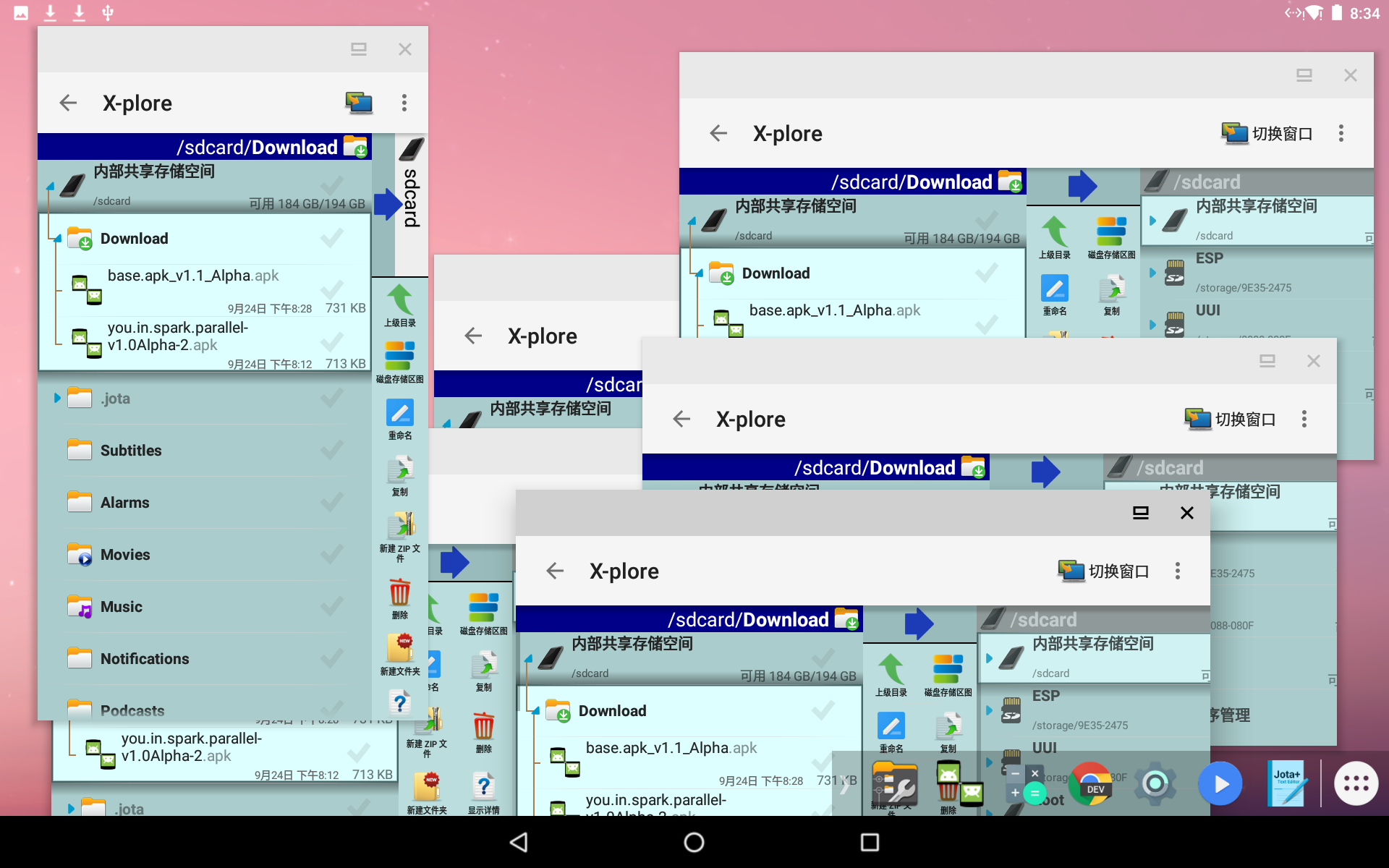The height and width of the screenshot is (868, 1389).
Task: Open the three-dot overflow menu in left window
Action: (x=404, y=103)
